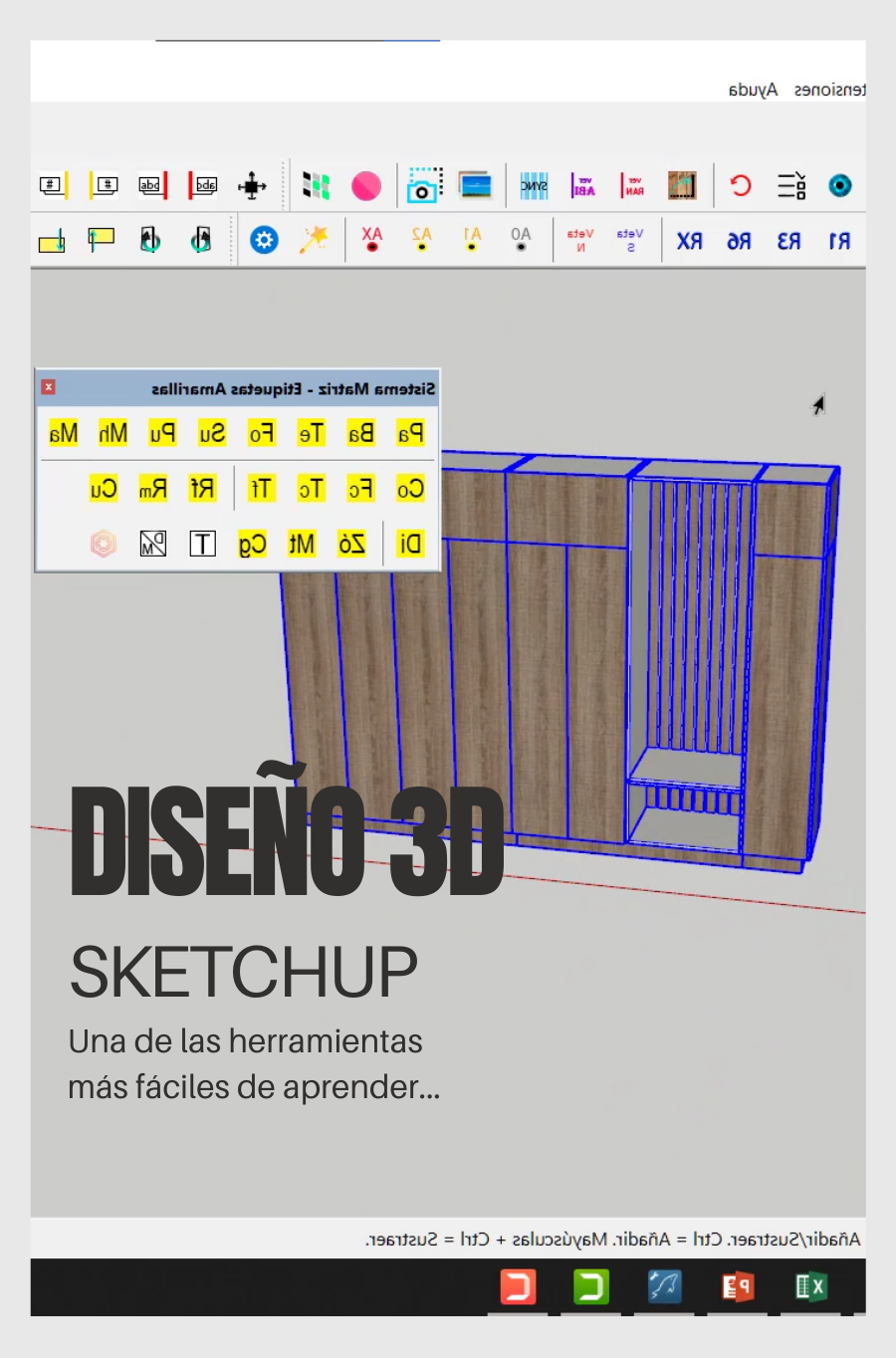Click the Pa button in Etiquetas Amarillas
Screen dimensions: 896x1358
click(410, 433)
